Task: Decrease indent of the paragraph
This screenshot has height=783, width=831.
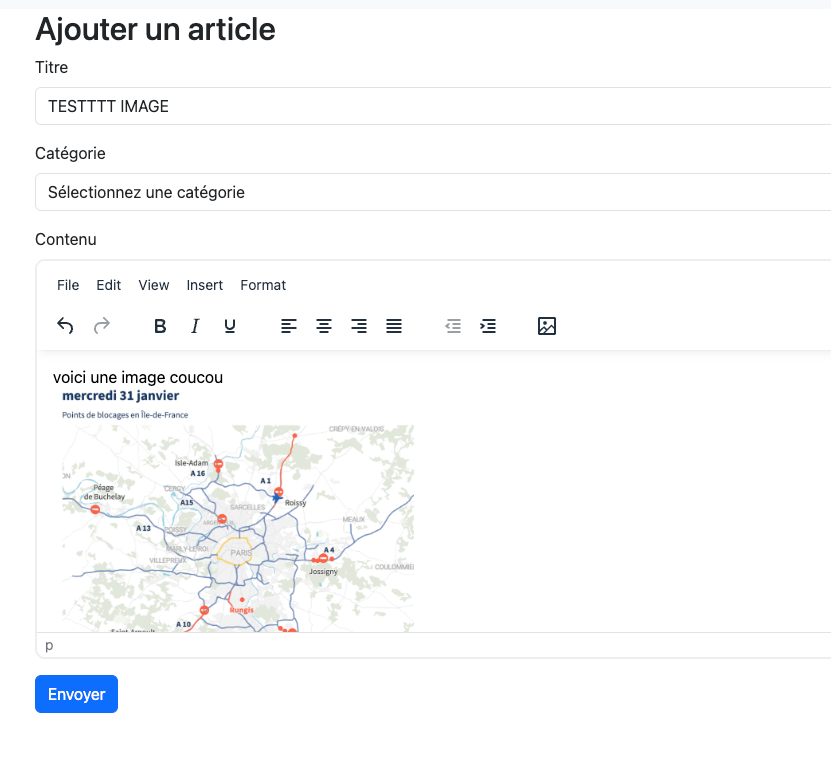Action: (453, 325)
